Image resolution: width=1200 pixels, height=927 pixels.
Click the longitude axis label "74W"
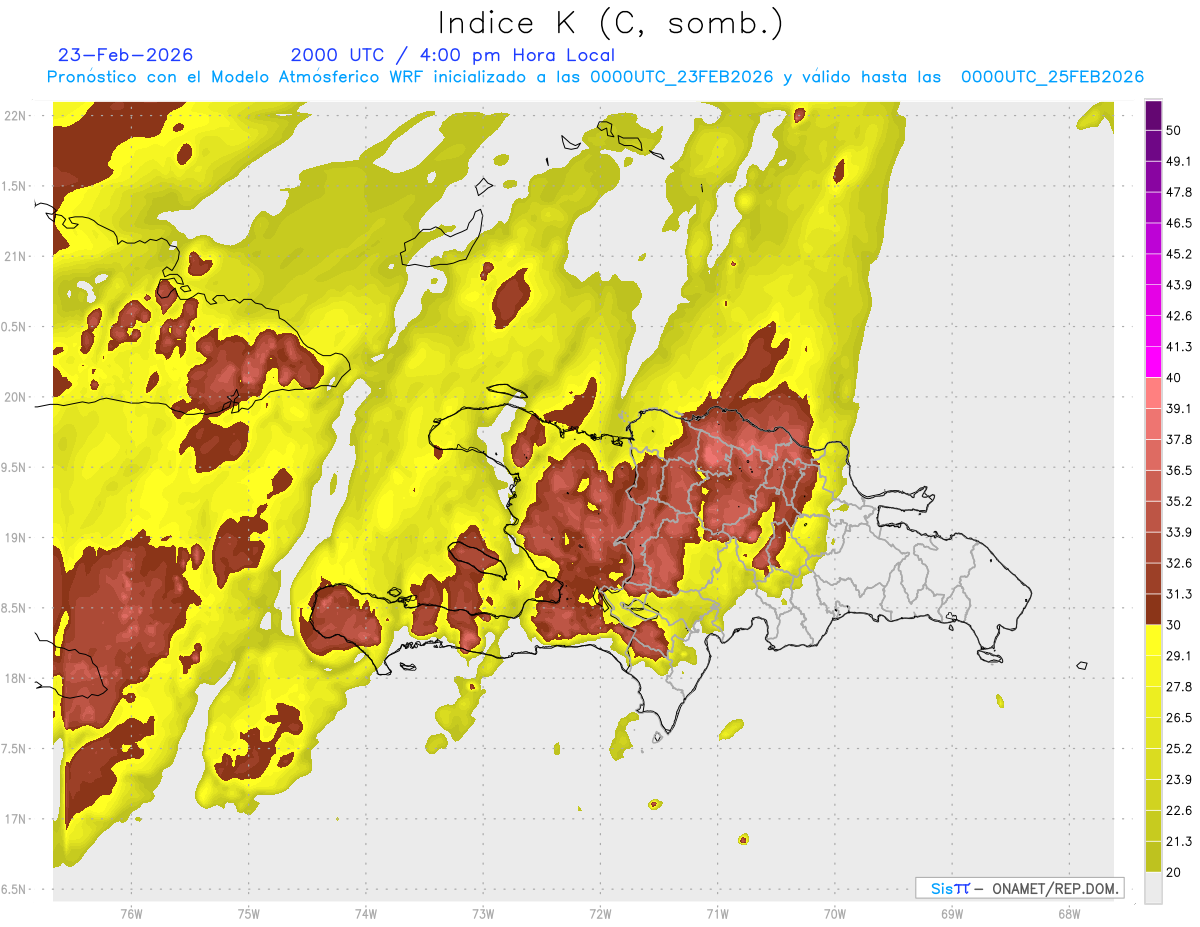click(365, 914)
